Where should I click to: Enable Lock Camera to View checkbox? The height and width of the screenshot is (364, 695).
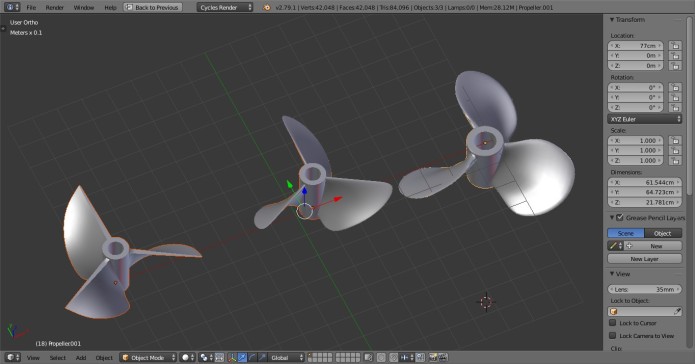coord(613,336)
